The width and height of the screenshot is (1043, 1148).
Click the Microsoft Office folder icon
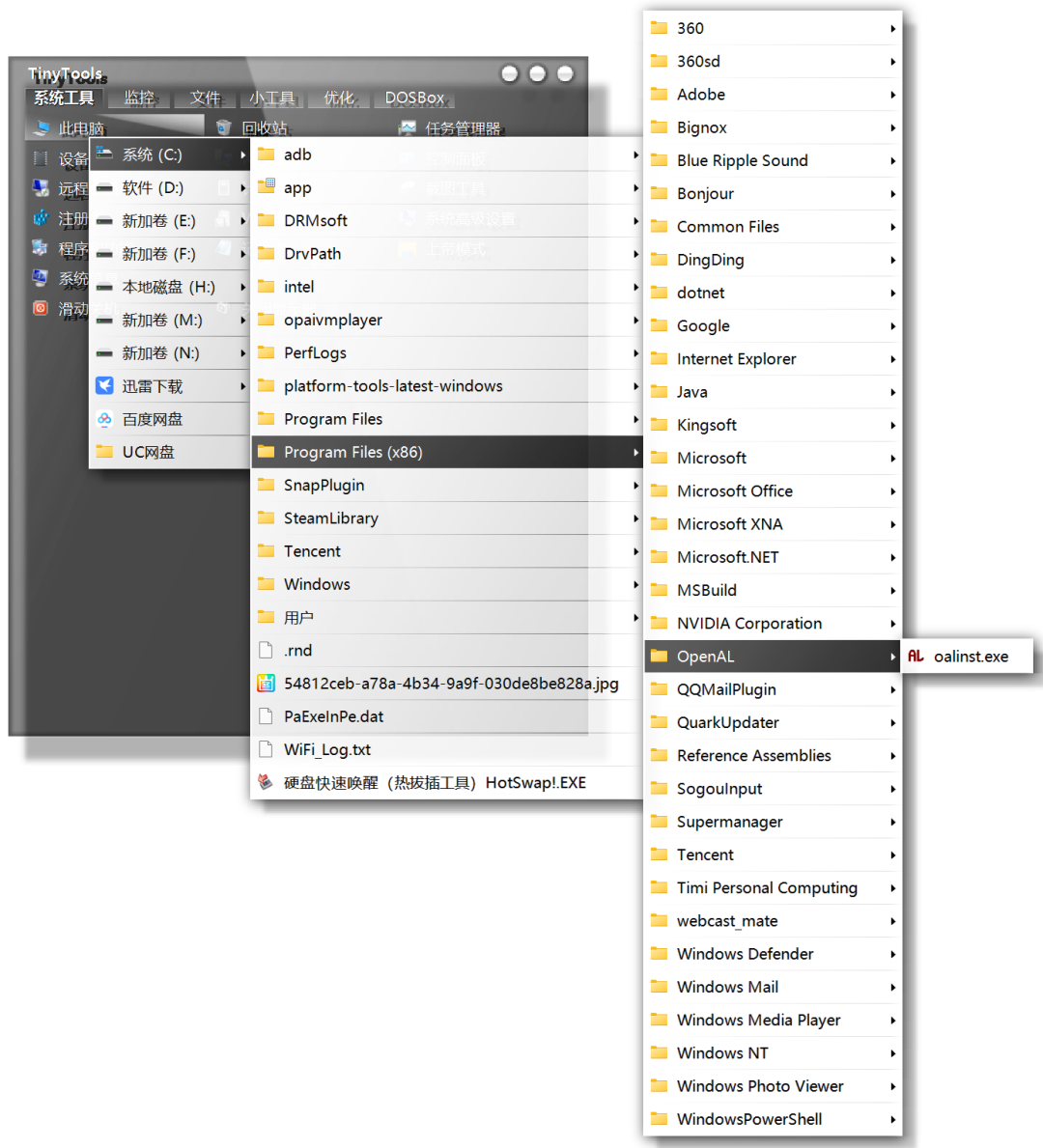660,490
